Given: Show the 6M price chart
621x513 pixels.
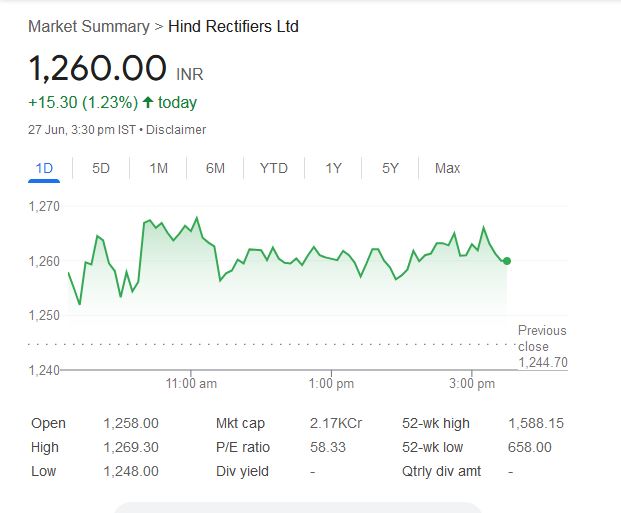Looking at the screenshot, I should click(215, 168).
